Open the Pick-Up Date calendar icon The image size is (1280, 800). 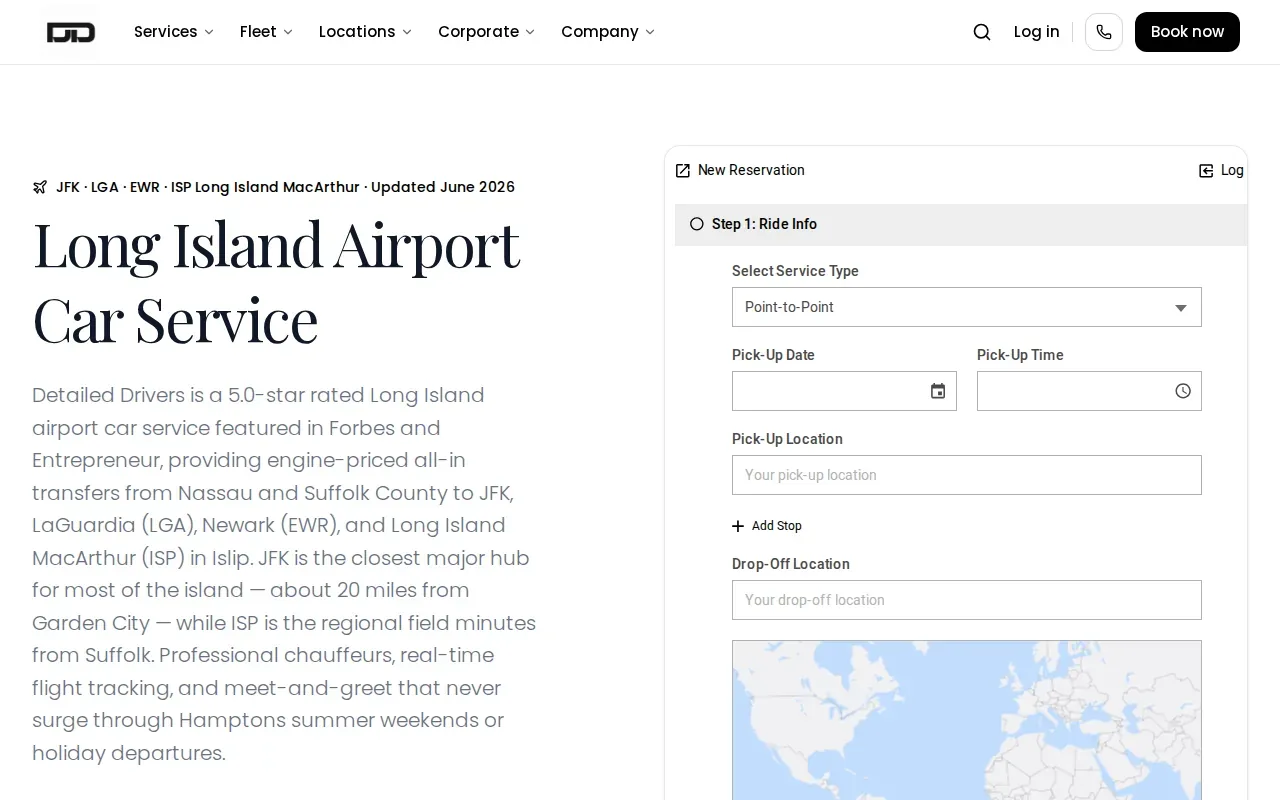pyautogui.click(x=938, y=391)
